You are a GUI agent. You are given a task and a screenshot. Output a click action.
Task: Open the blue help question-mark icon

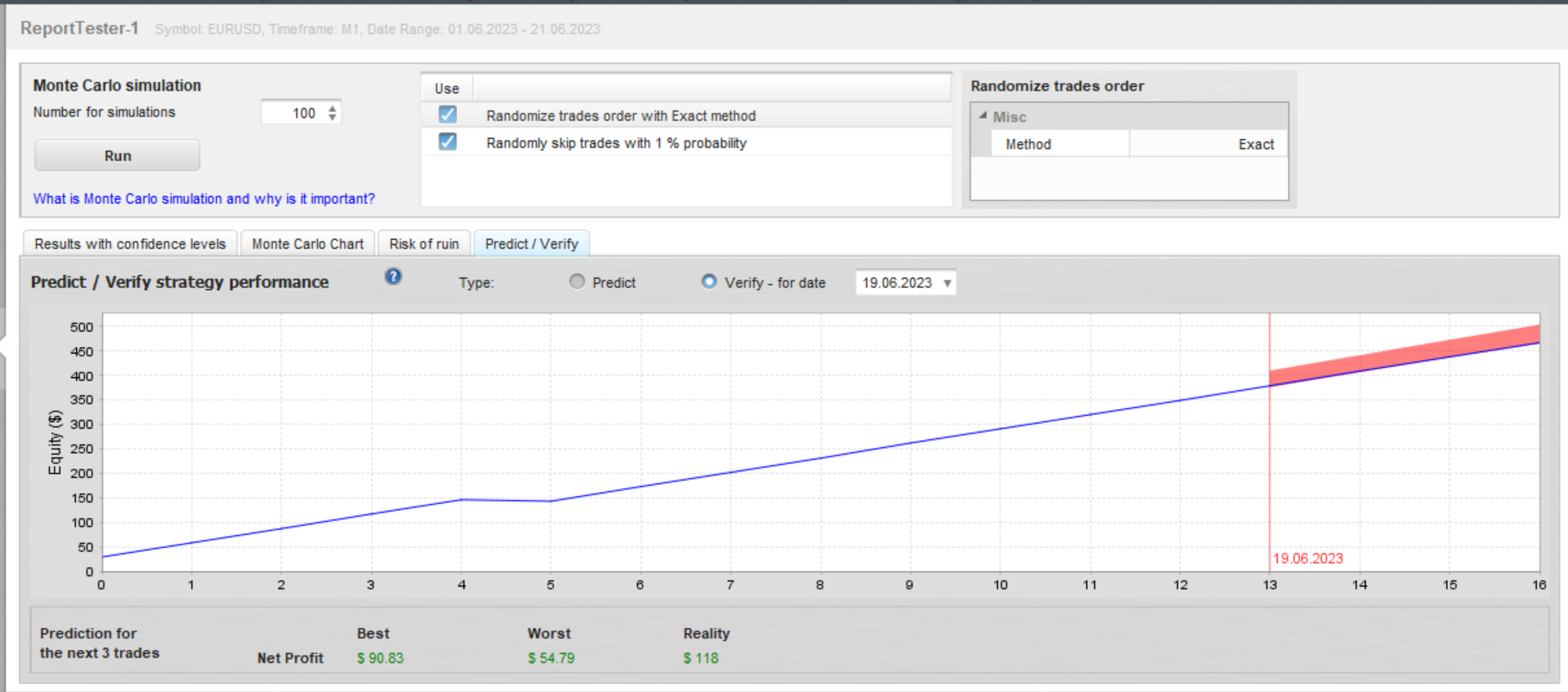(393, 276)
